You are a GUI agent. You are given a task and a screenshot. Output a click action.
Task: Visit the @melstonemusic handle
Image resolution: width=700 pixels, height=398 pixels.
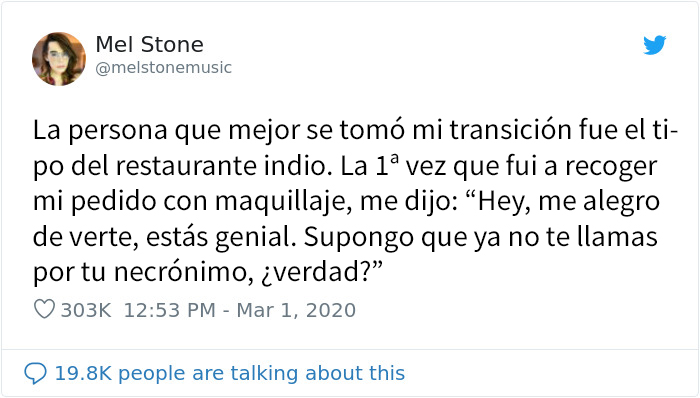pos(163,68)
